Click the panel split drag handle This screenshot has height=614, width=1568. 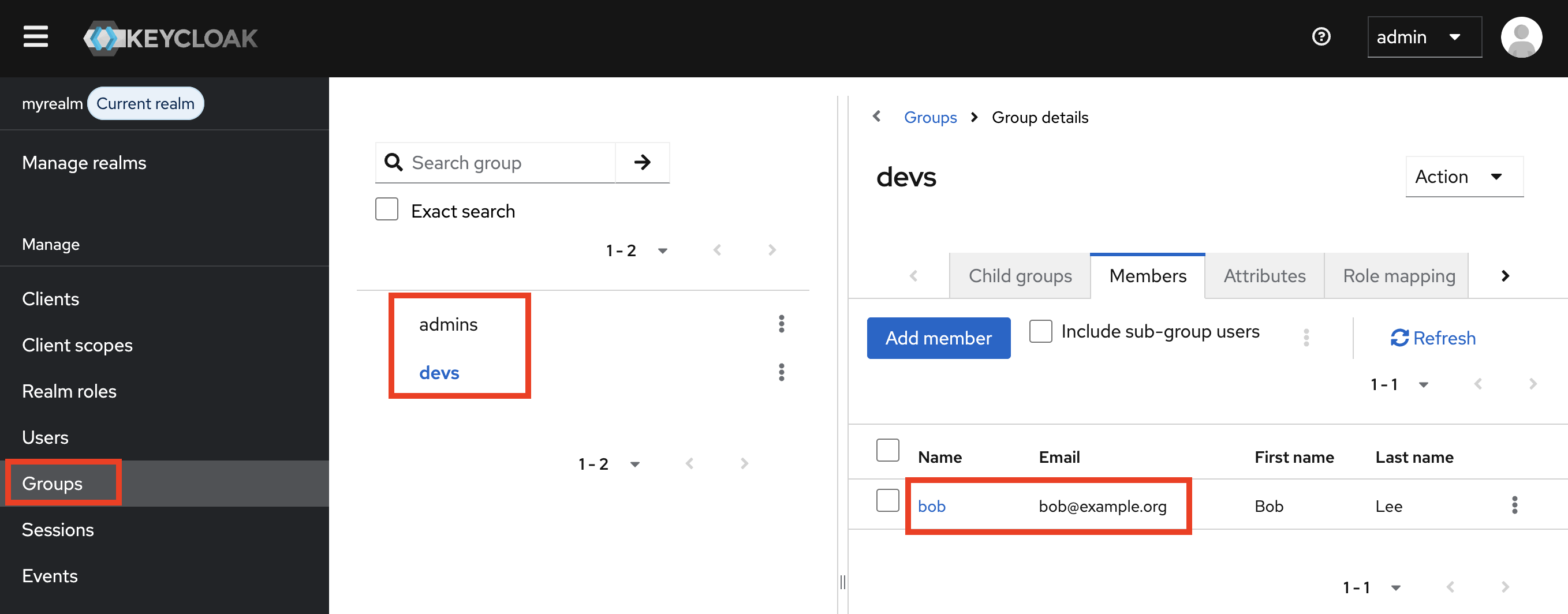click(x=842, y=582)
